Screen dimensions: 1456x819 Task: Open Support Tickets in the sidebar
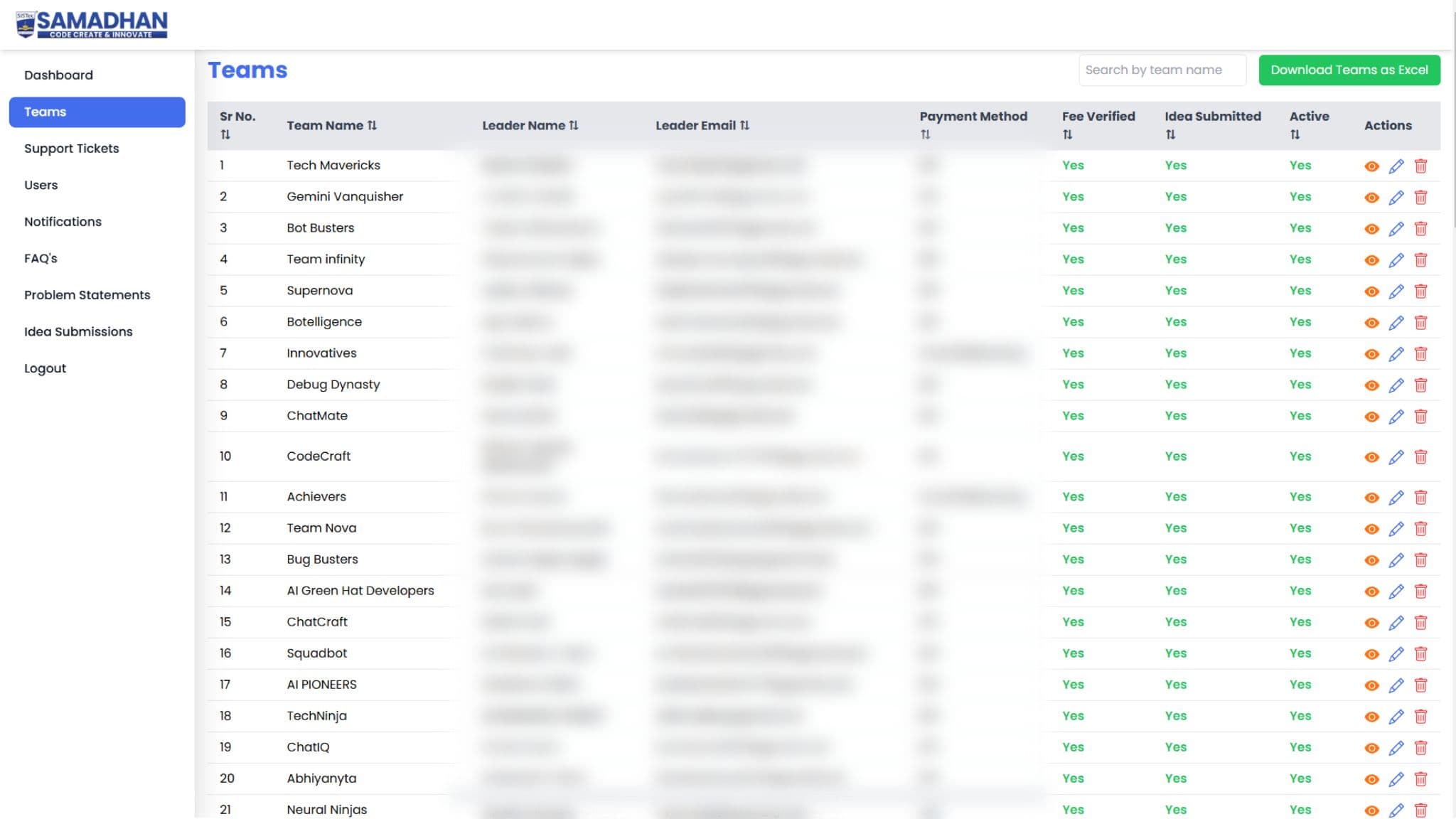tap(71, 148)
